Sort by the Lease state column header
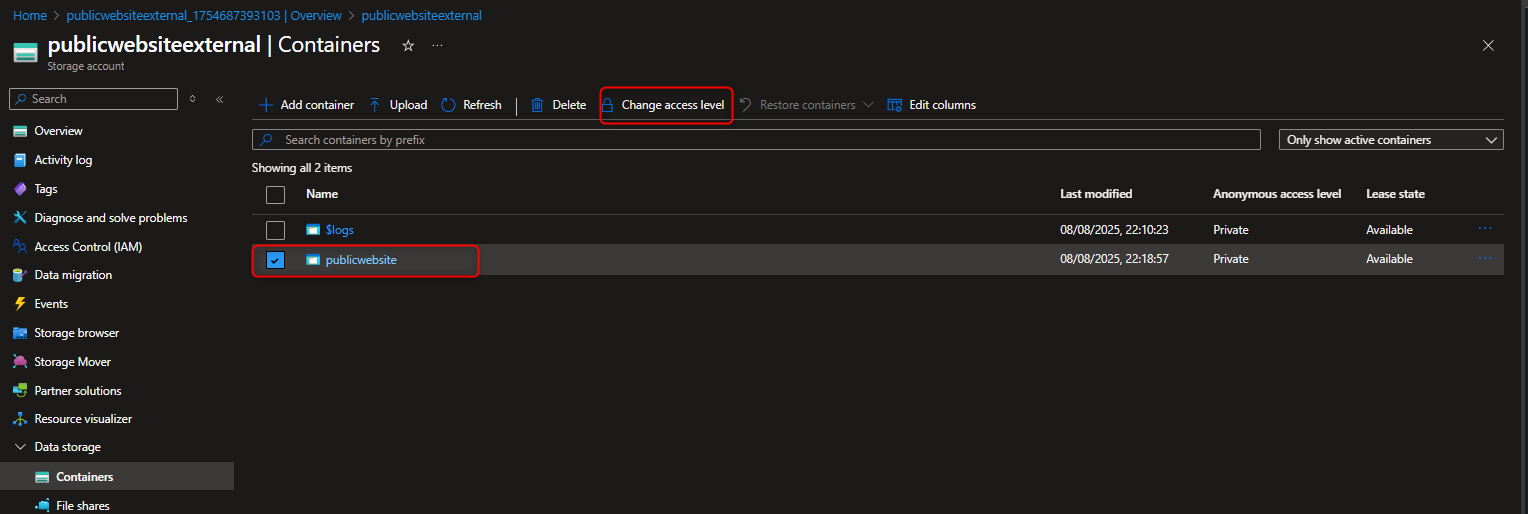This screenshot has width=1528, height=514. click(x=1395, y=194)
